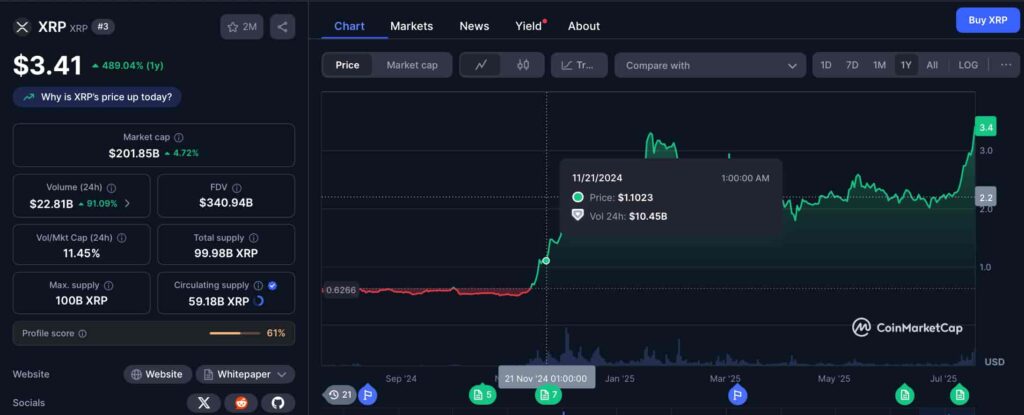
Task: Open Circulating supply info icon
Action: click(258, 286)
